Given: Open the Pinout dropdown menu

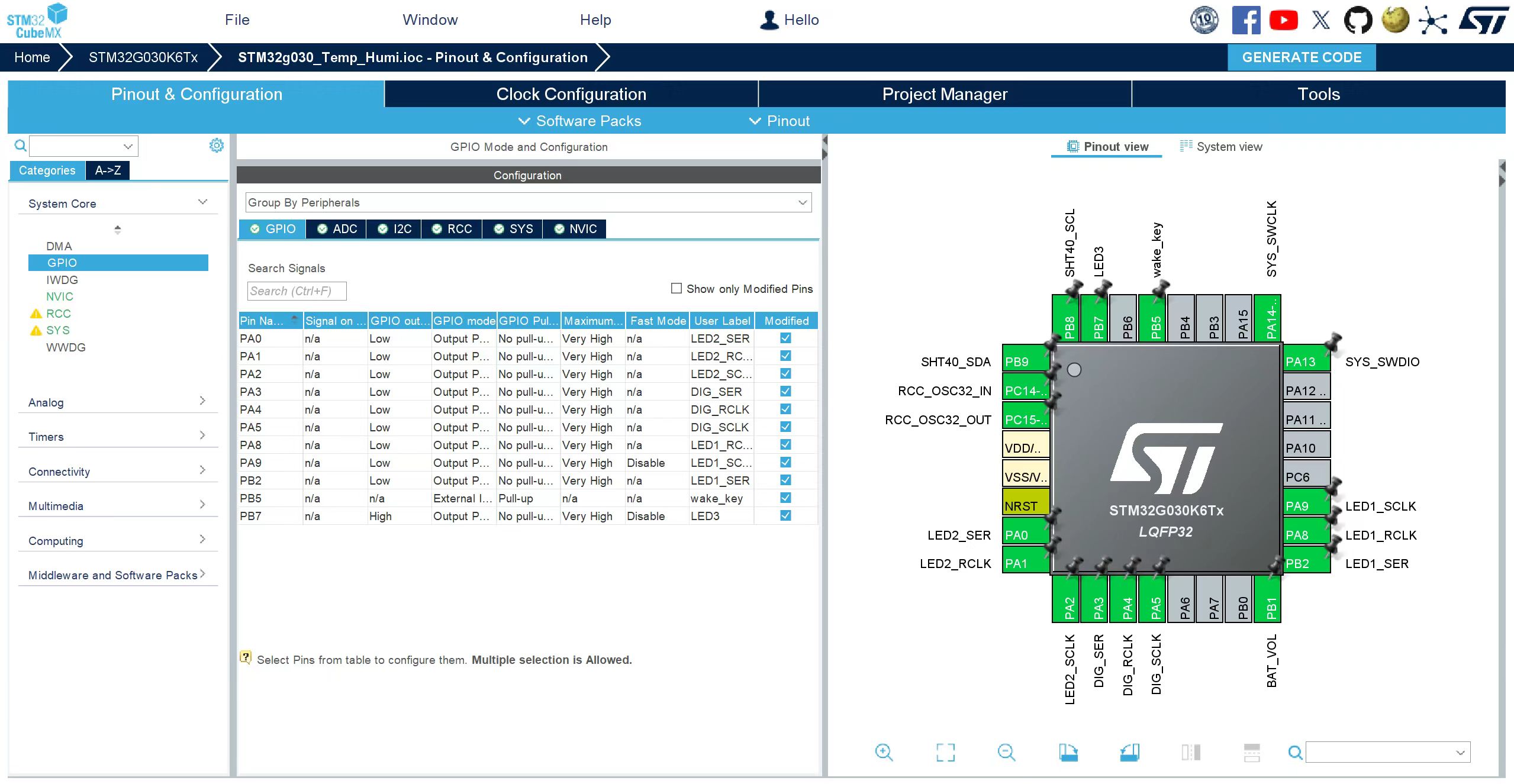Looking at the screenshot, I should 779,121.
